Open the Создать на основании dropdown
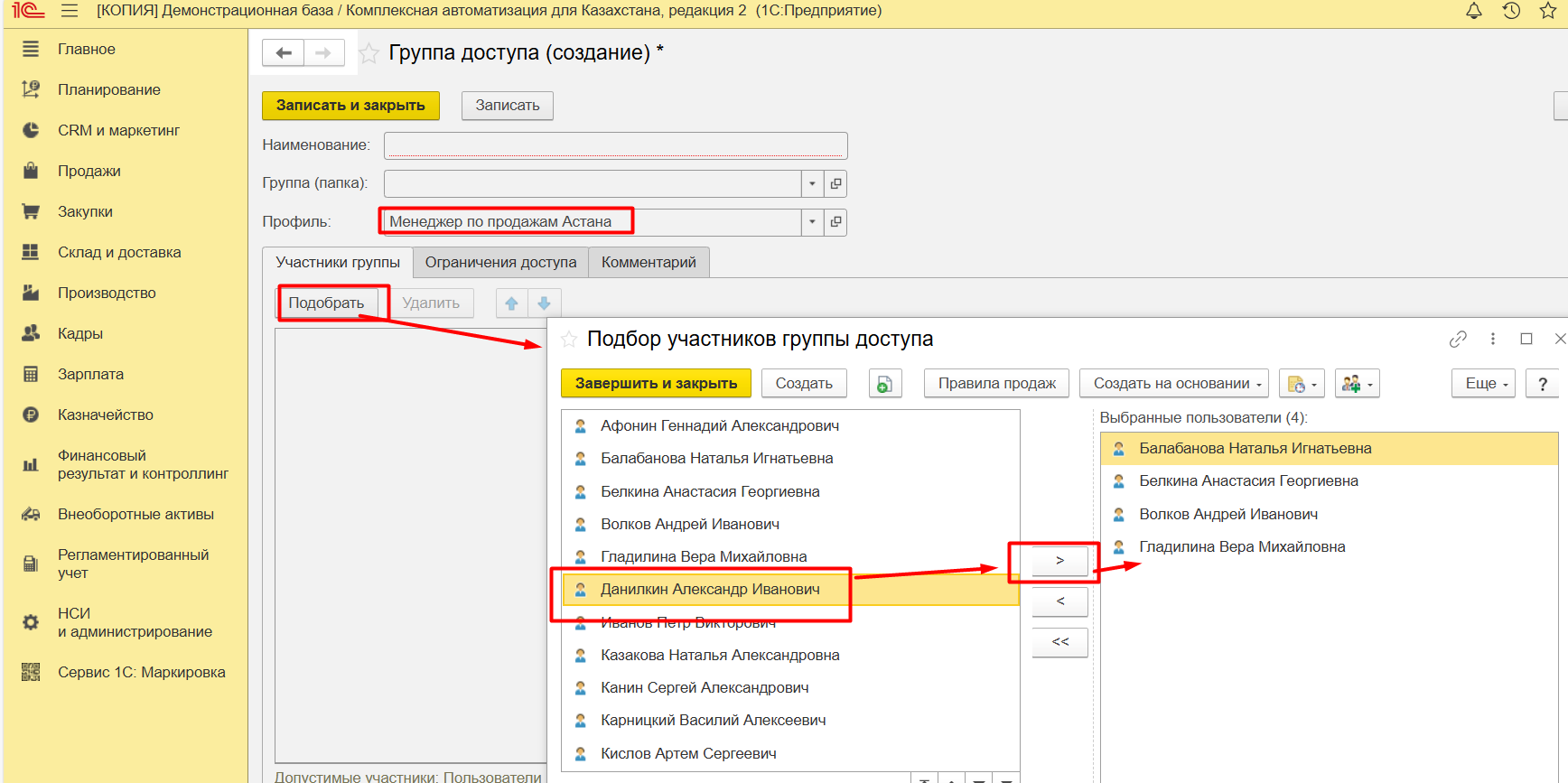The height and width of the screenshot is (783, 1568). coord(1176,384)
